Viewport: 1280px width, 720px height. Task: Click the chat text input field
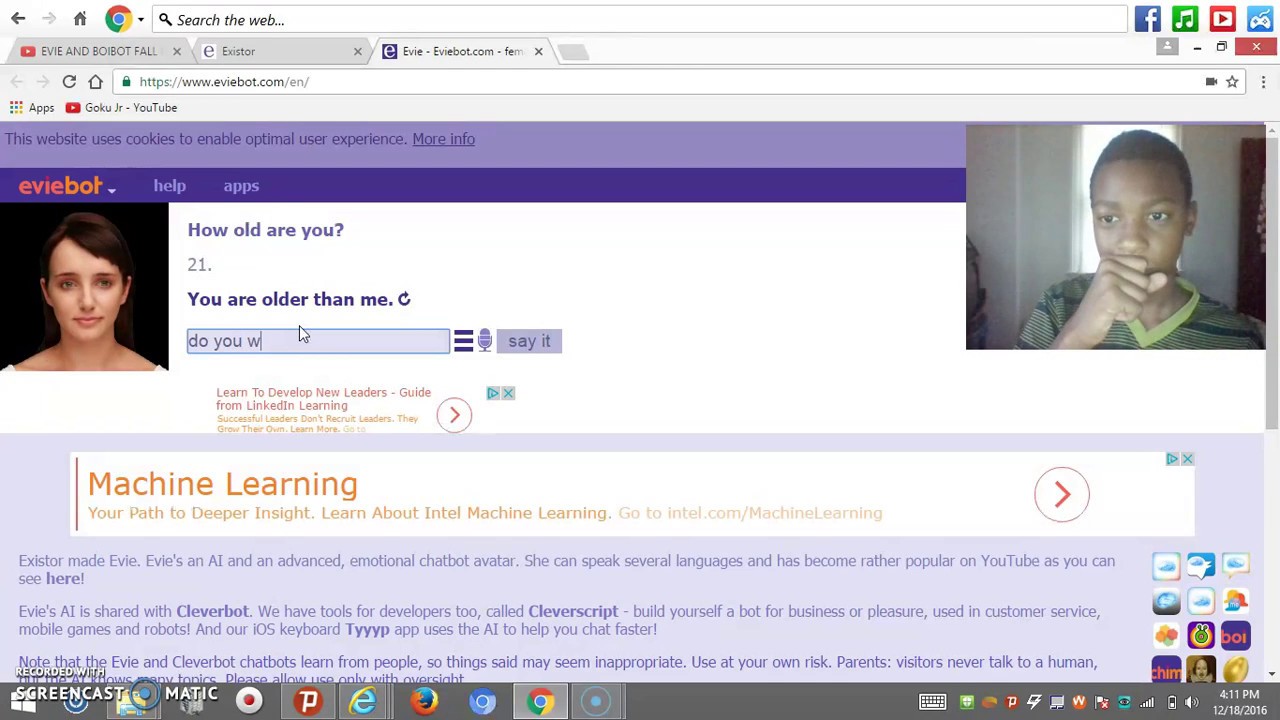(x=318, y=341)
